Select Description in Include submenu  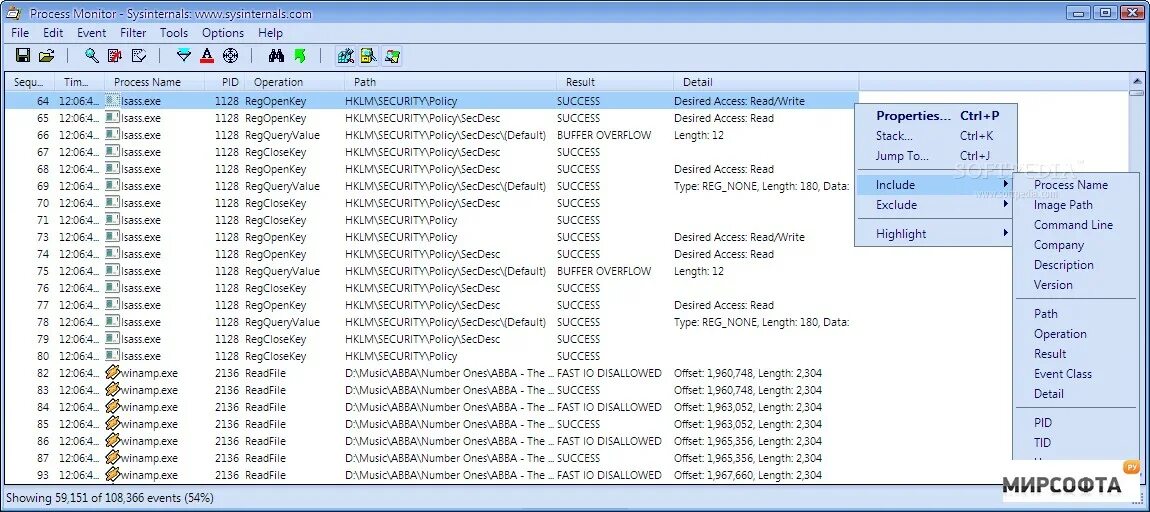[1063, 265]
